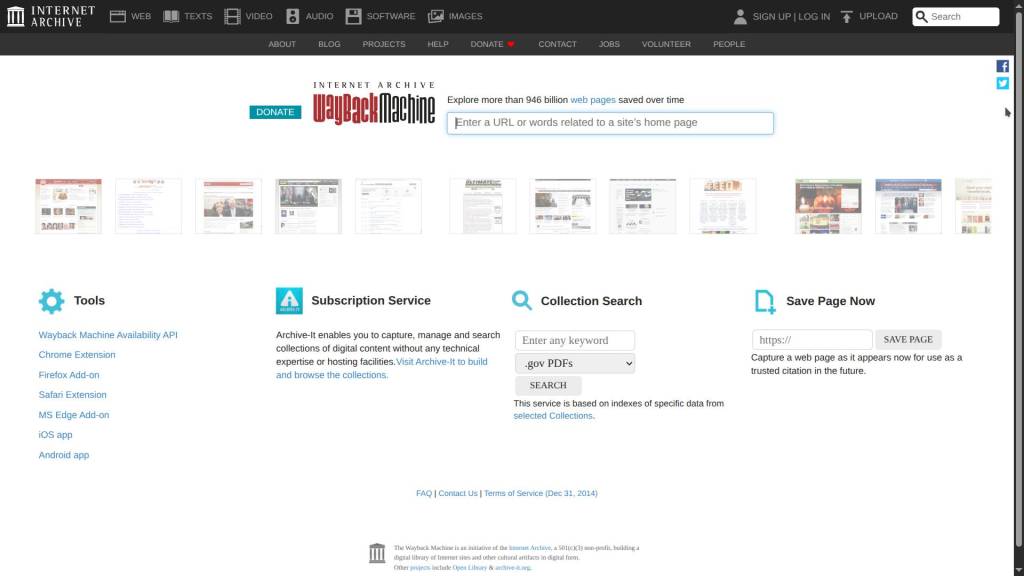Click the Save Page Now document icon
Screen dimensions: 1024x576
[765, 302]
